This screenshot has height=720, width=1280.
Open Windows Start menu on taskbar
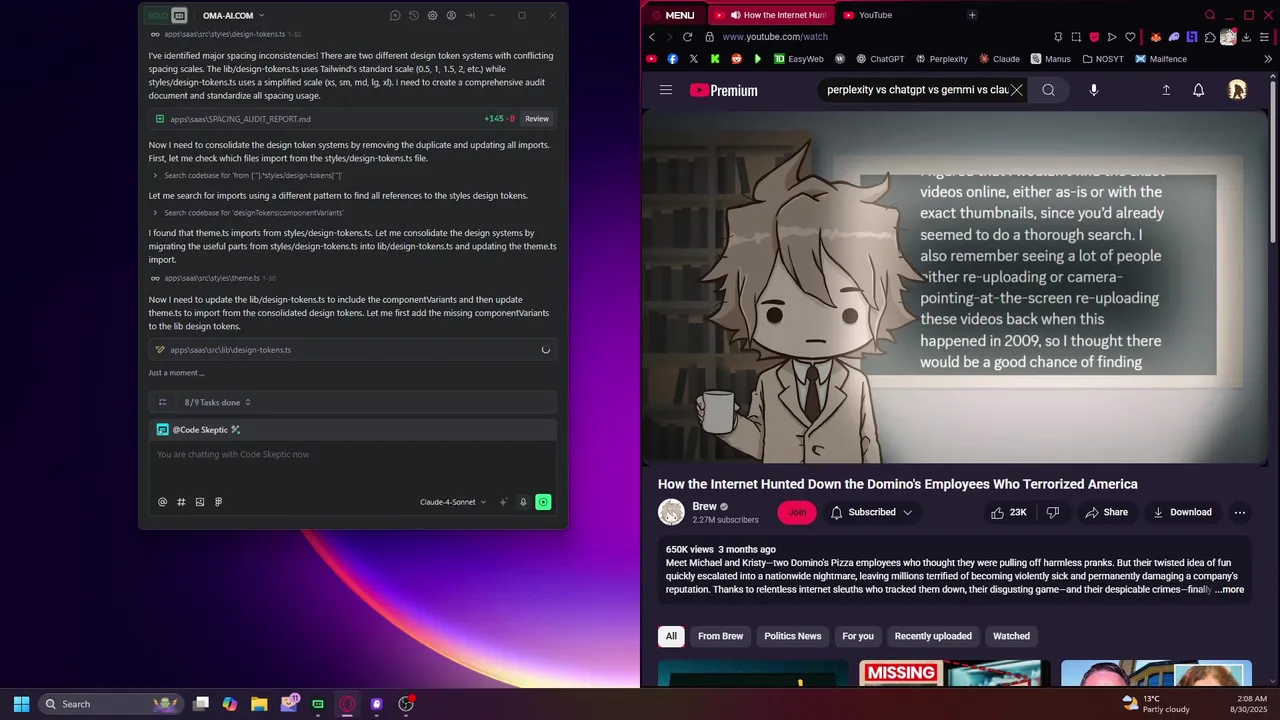21,704
